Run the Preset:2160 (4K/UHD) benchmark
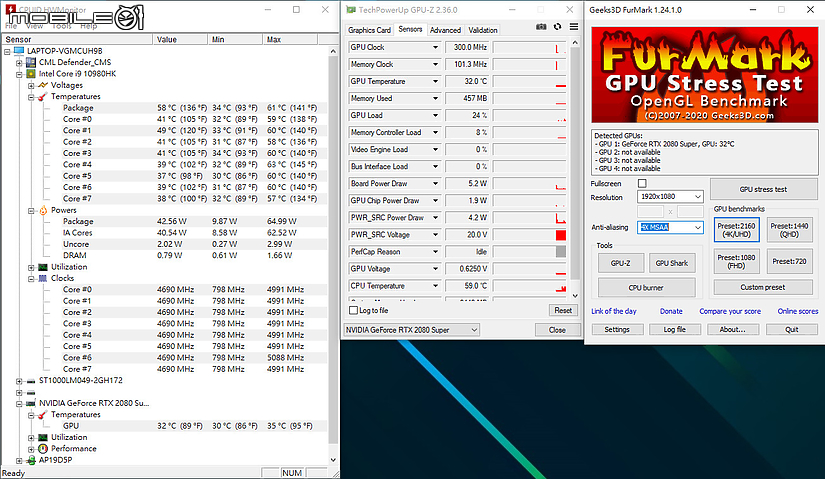Image resolution: width=825 pixels, height=479 pixels. 736,230
